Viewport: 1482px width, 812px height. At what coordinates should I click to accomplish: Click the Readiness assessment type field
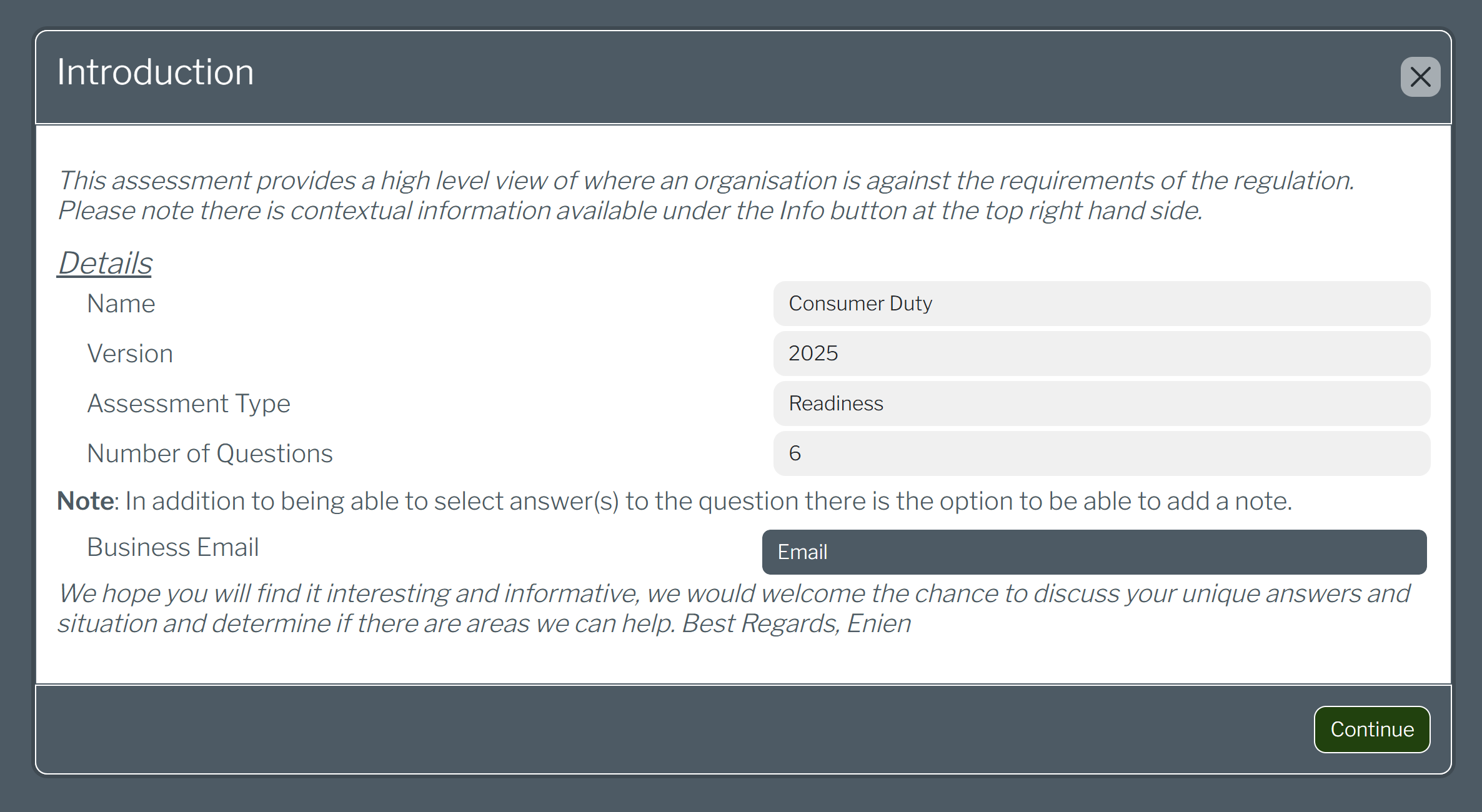[x=1101, y=404]
